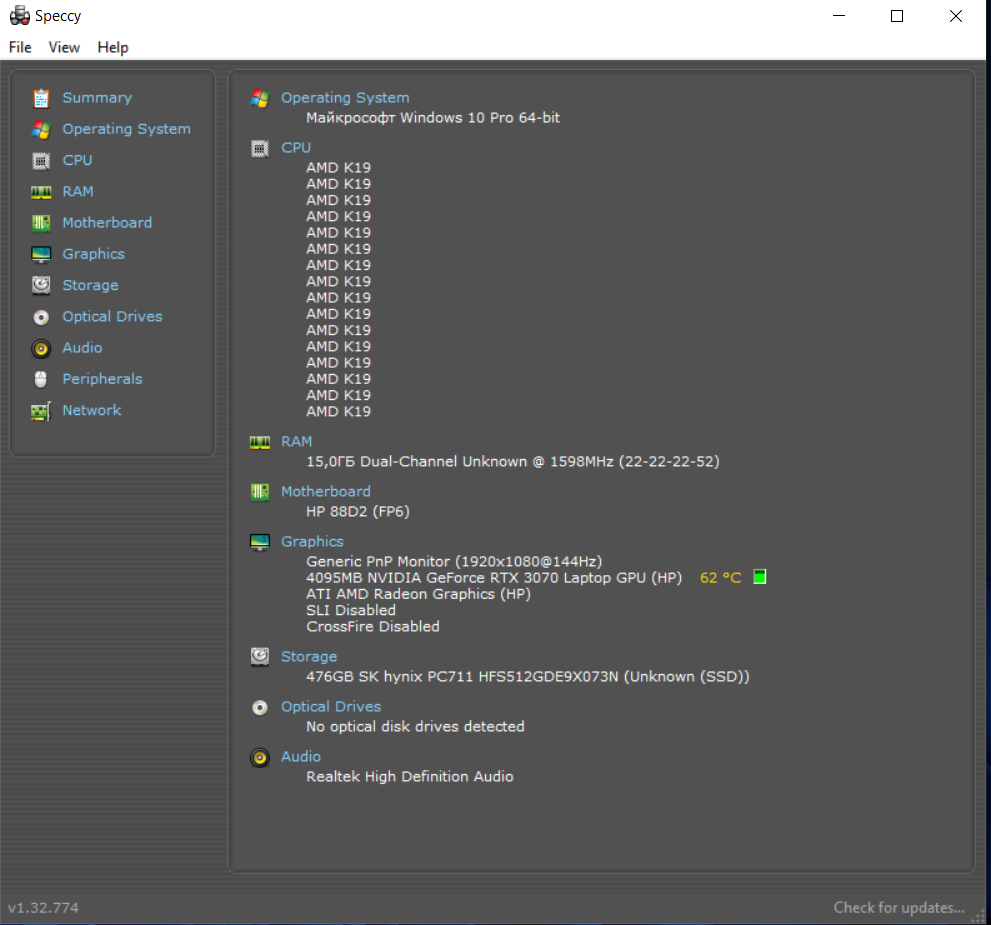The height and width of the screenshot is (925, 991).
Task: Click the NVIDIA GeForce RTX 3070 line
Action: (x=494, y=578)
